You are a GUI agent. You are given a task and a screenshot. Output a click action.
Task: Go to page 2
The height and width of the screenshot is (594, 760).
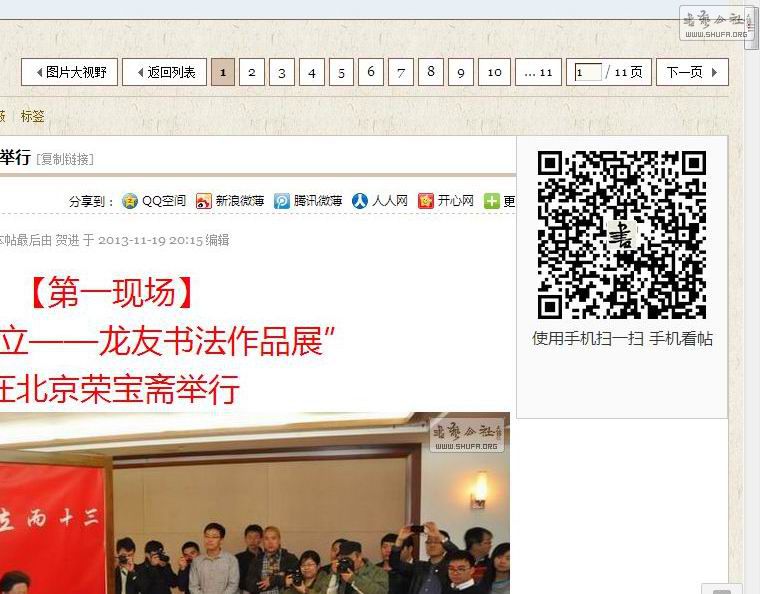[x=252, y=72]
